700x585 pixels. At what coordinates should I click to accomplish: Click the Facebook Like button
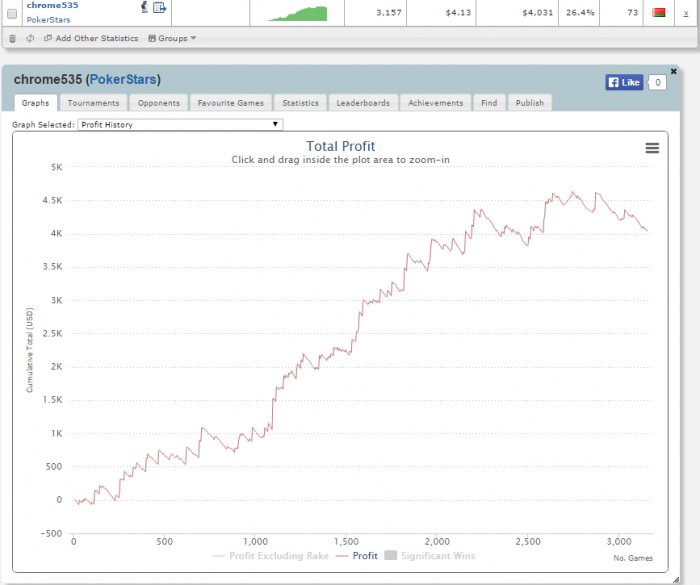624,82
